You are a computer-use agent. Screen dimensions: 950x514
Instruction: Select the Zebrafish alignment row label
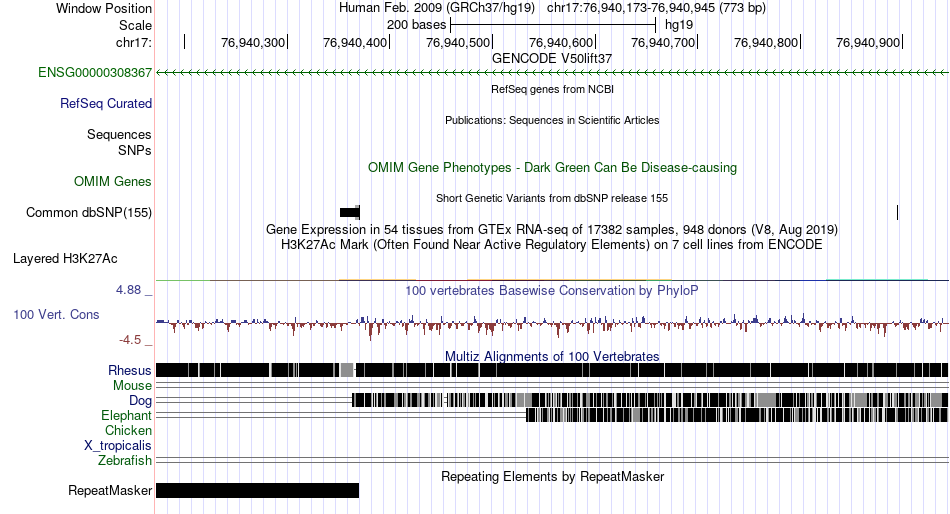[x=124, y=461]
